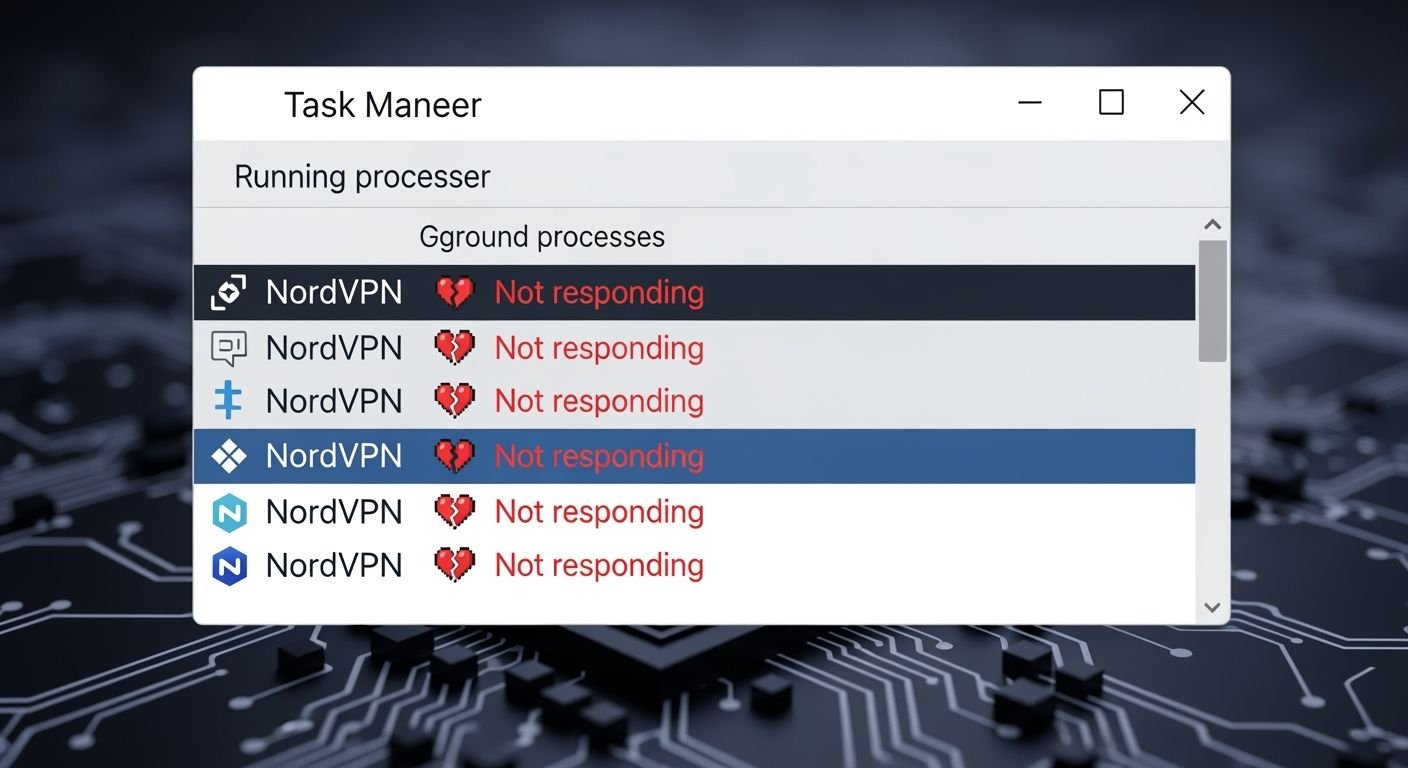Click the "Gground processes" group header
Screen dimensions: 1408x768
pyautogui.click(x=542, y=237)
